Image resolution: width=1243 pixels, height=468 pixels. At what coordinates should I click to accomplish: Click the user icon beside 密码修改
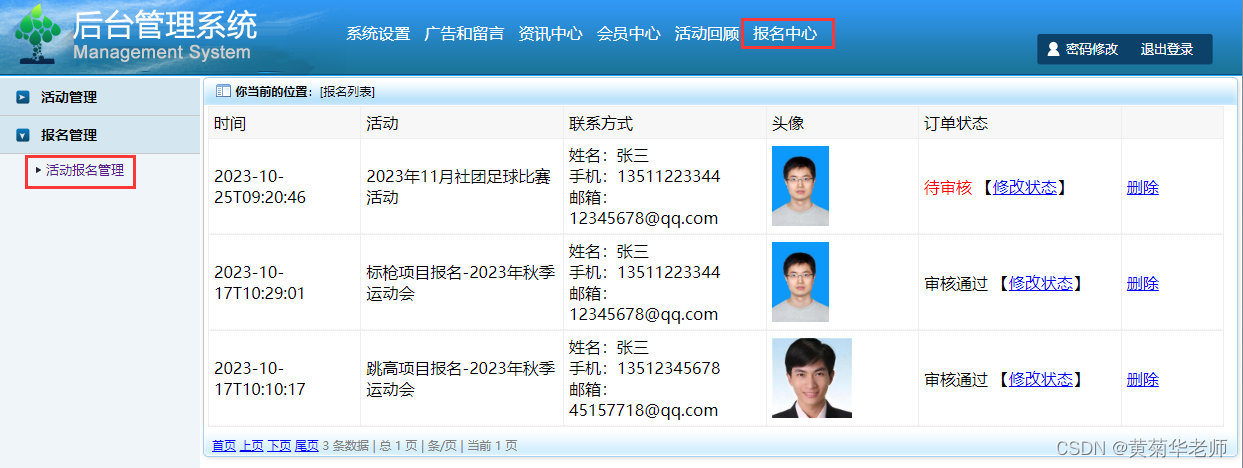[1053, 49]
